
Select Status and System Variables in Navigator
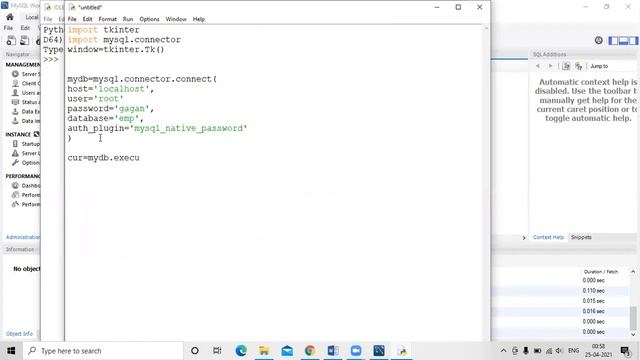tap(26, 102)
